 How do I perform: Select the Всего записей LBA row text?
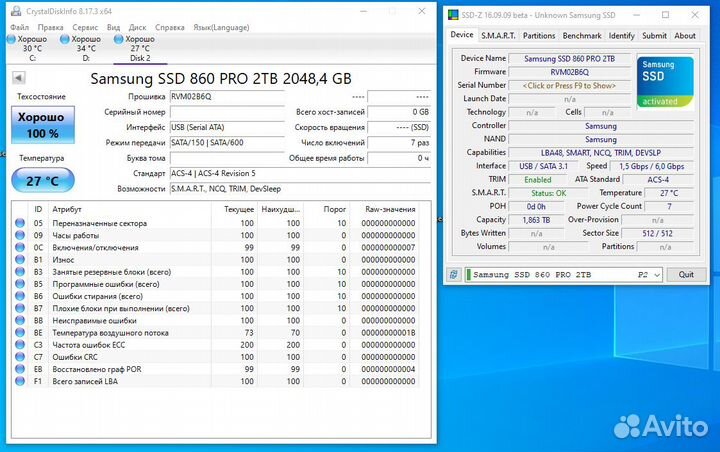click(x=85, y=381)
